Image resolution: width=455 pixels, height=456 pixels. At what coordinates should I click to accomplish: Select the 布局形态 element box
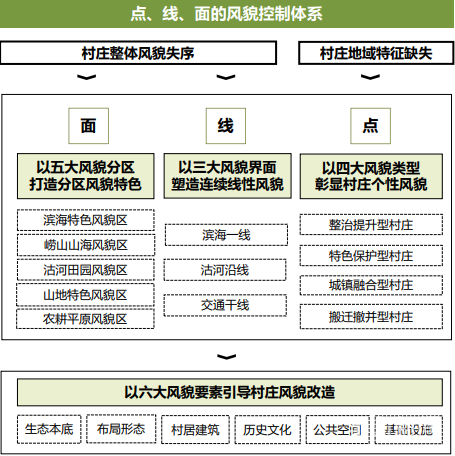click(x=121, y=429)
